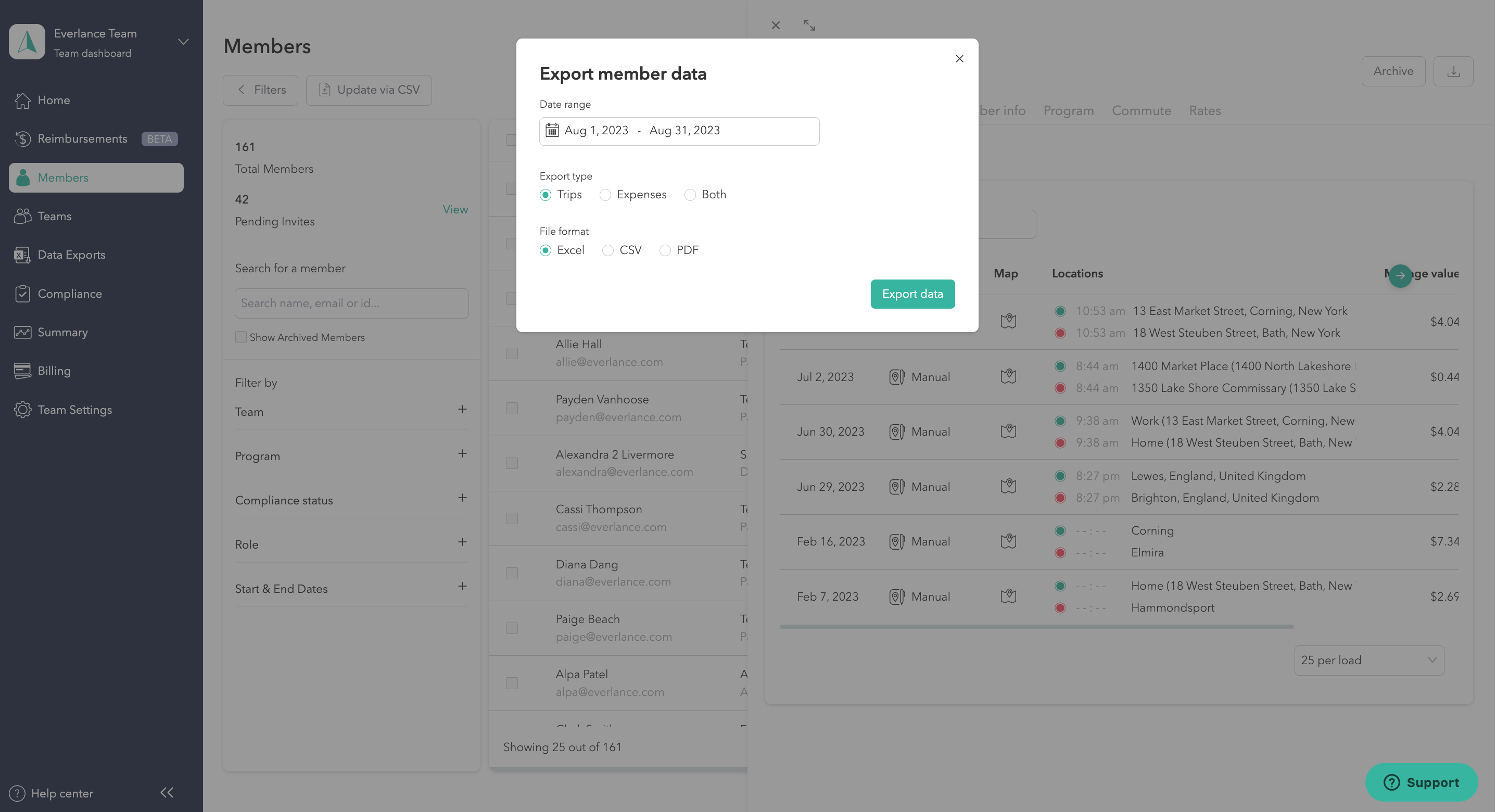
Task: Choose PDF file format
Action: pos(665,250)
